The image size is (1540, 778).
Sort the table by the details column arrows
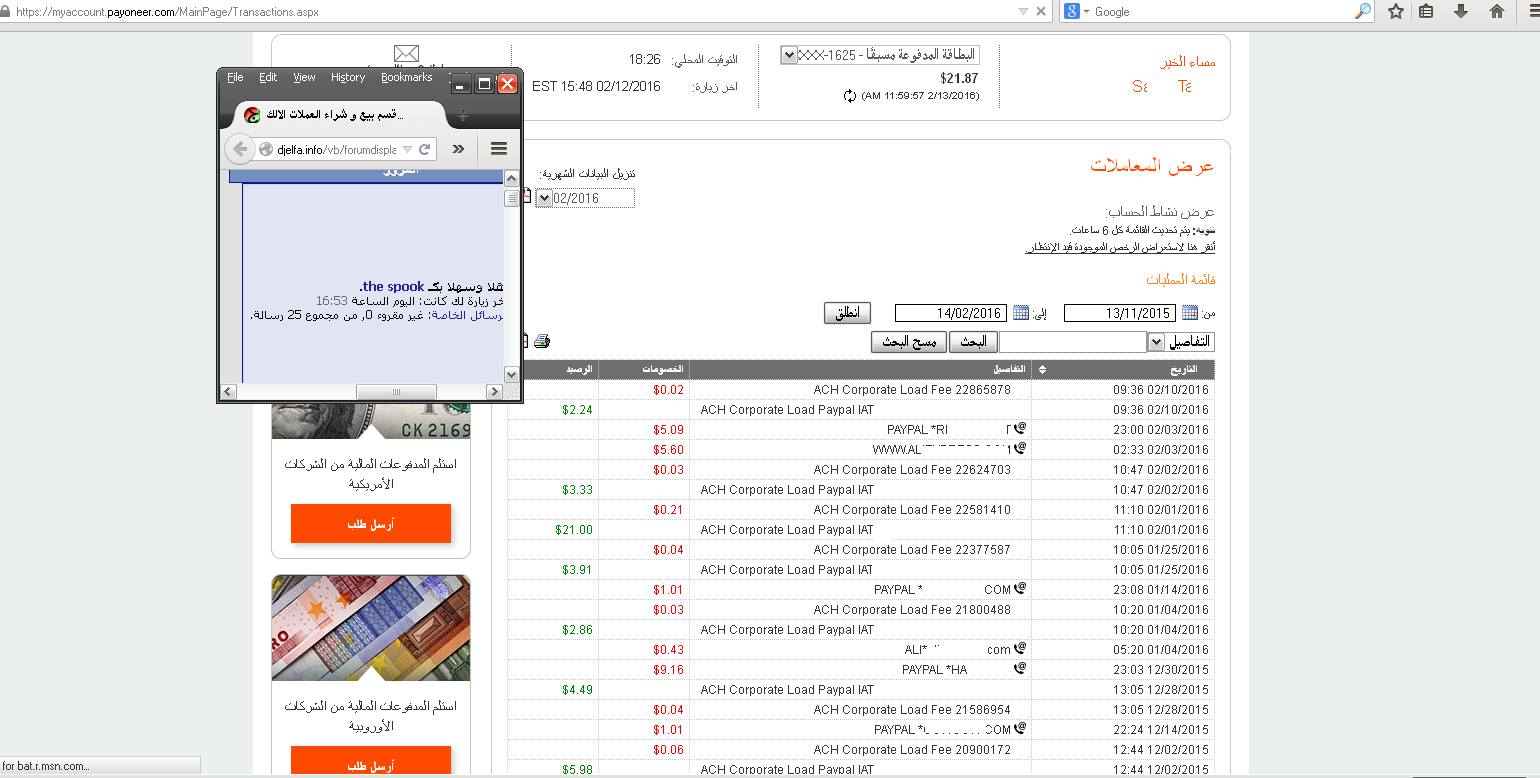point(1043,370)
